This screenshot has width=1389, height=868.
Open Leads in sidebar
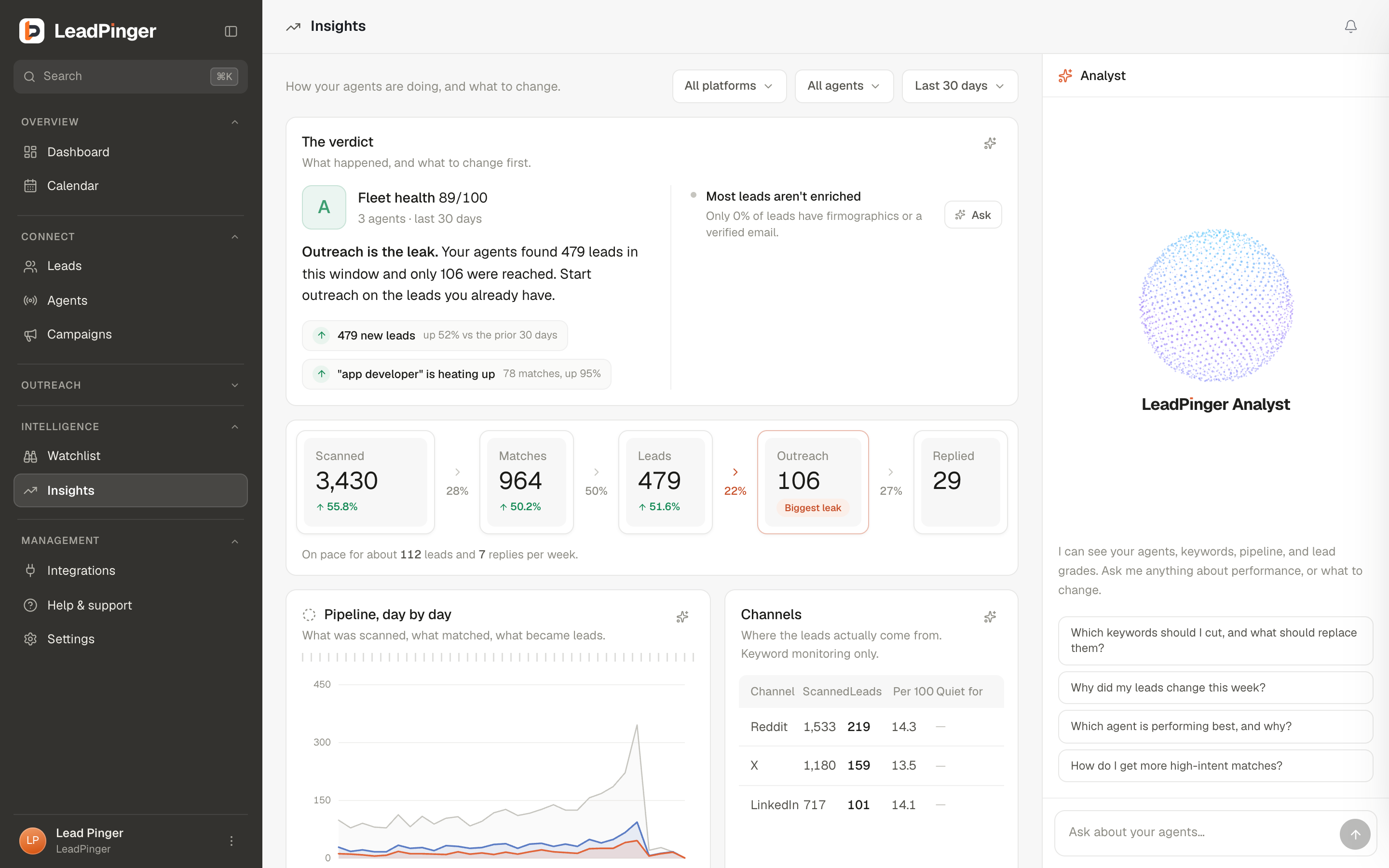click(x=130, y=266)
